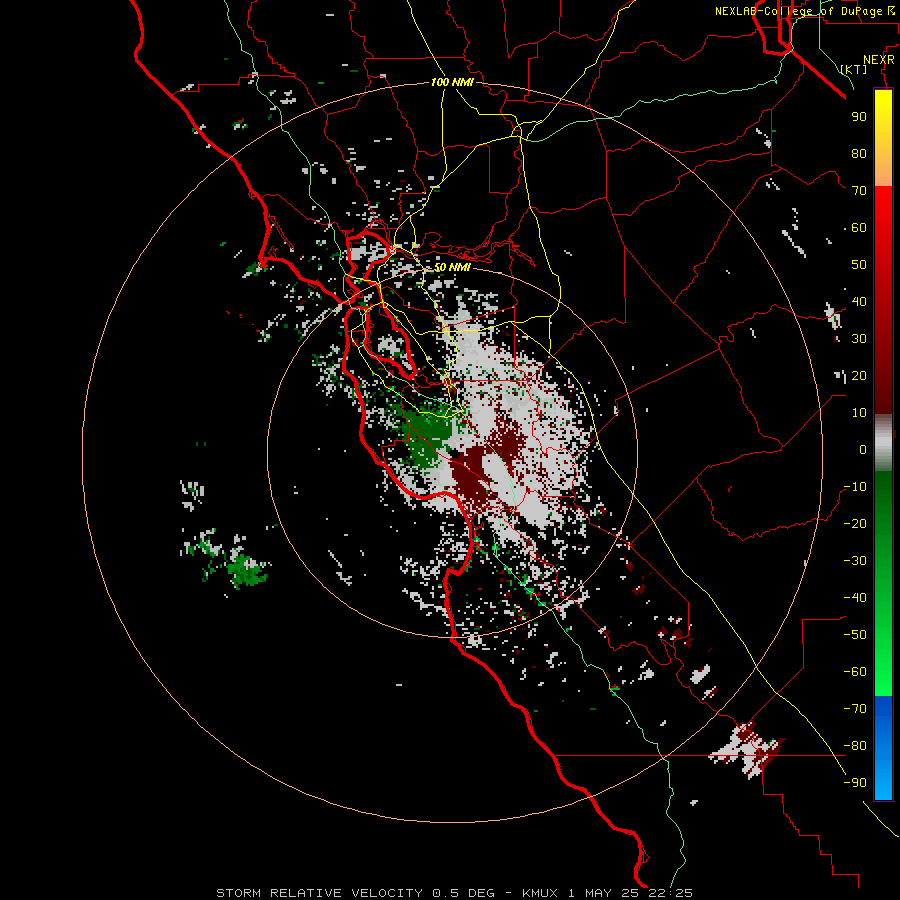Screen dimensions: 900x900
Task: Click the -80 value on the velocity scale
Action: [x=855, y=746]
